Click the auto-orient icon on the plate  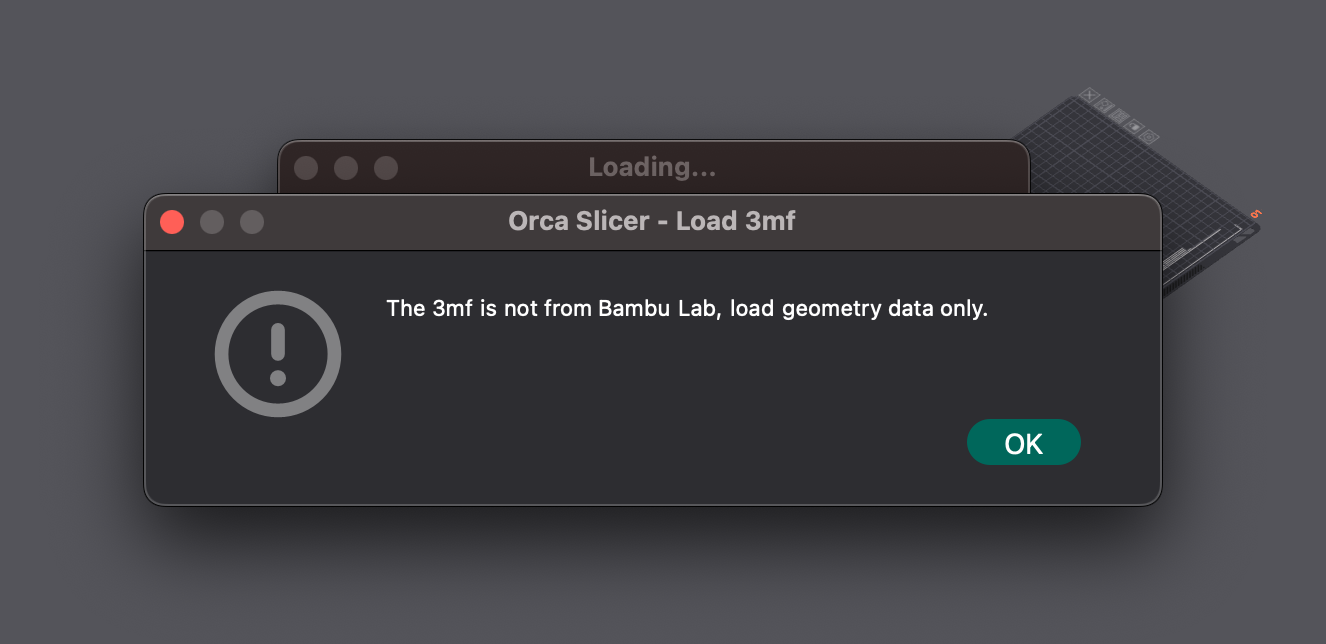tap(1120, 115)
